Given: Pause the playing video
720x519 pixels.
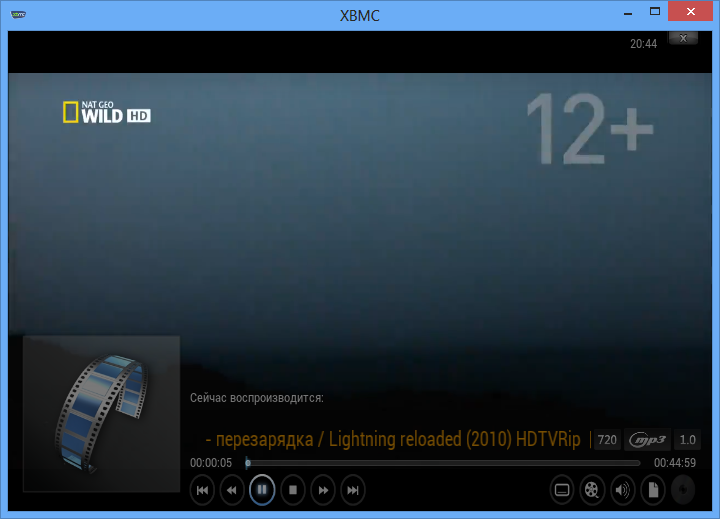Looking at the screenshot, I should (262, 490).
